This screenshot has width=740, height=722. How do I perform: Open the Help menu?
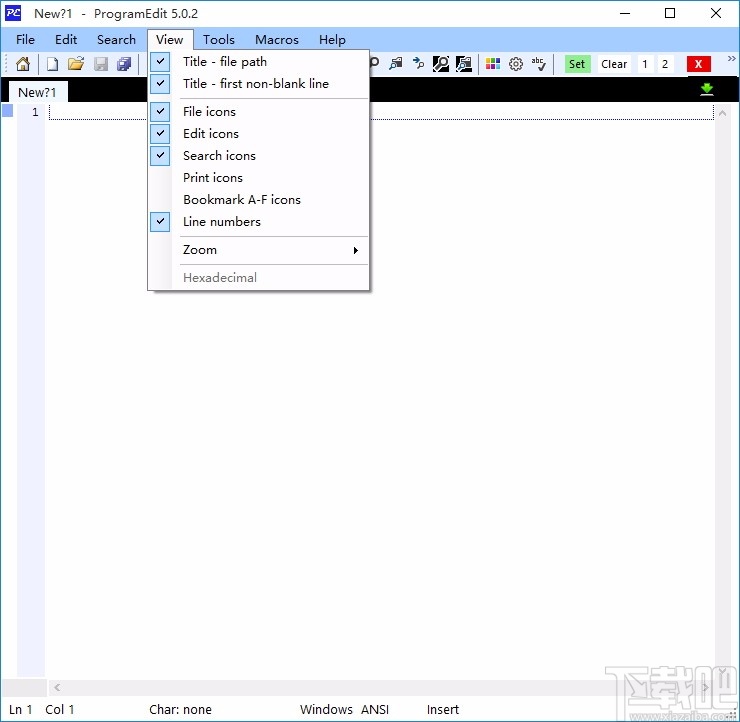(x=332, y=40)
